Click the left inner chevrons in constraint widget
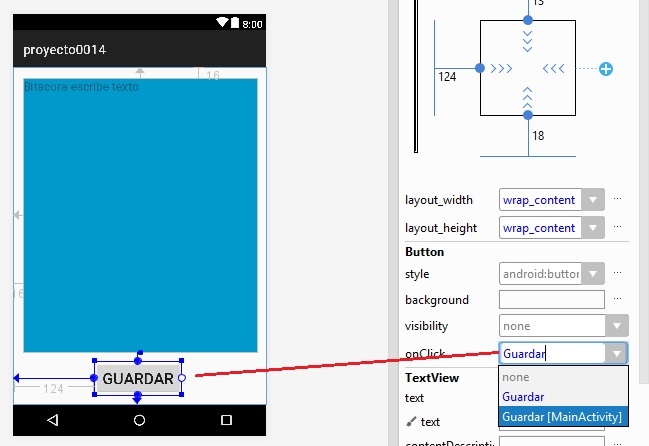 pyautogui.click(x=502, y=68)
